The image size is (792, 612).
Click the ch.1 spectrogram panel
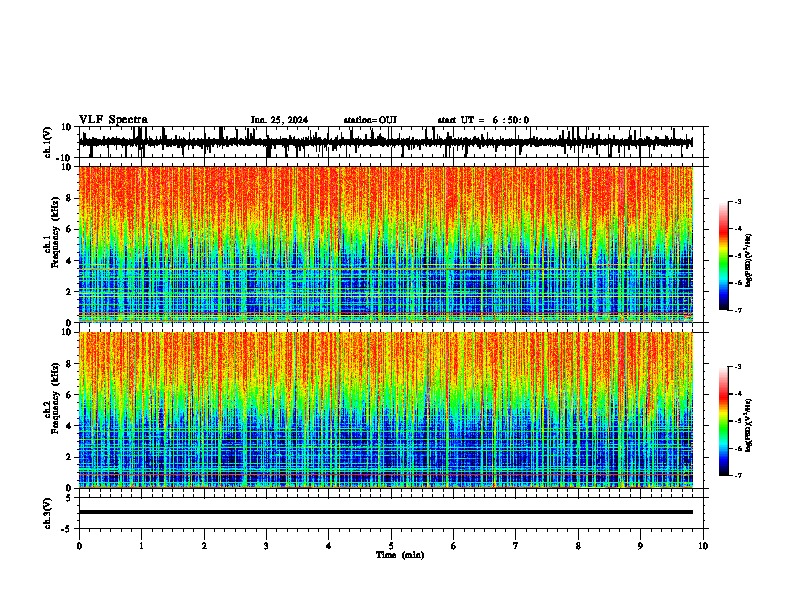pos(386,244)
